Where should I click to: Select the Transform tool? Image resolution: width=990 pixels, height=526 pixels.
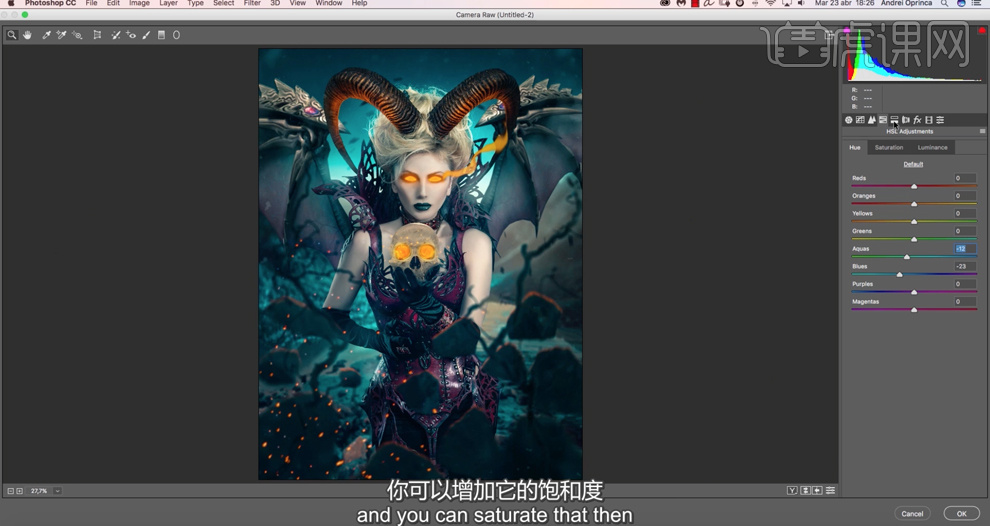(x=97, y=35)
